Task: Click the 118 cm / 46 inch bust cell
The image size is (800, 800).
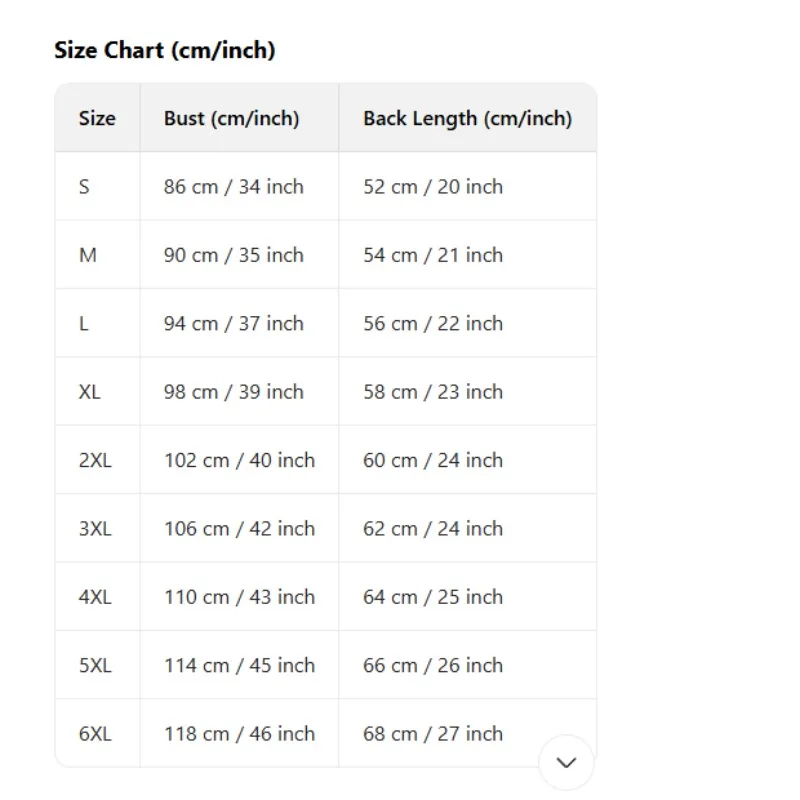Action: pos(239,734)
